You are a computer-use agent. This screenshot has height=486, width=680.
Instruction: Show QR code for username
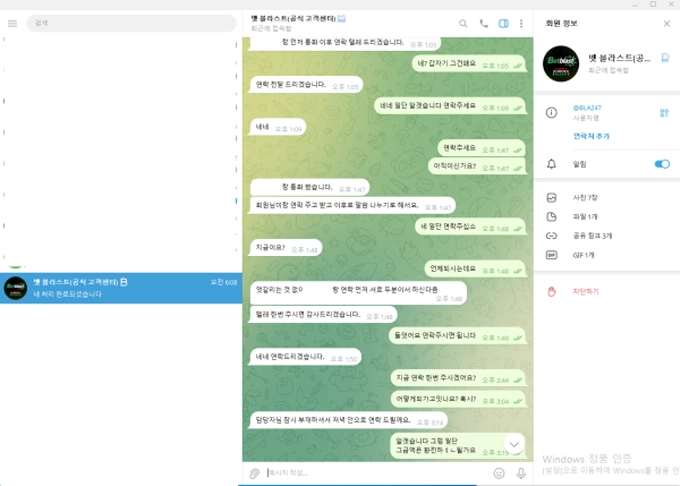tap(664, 113)
